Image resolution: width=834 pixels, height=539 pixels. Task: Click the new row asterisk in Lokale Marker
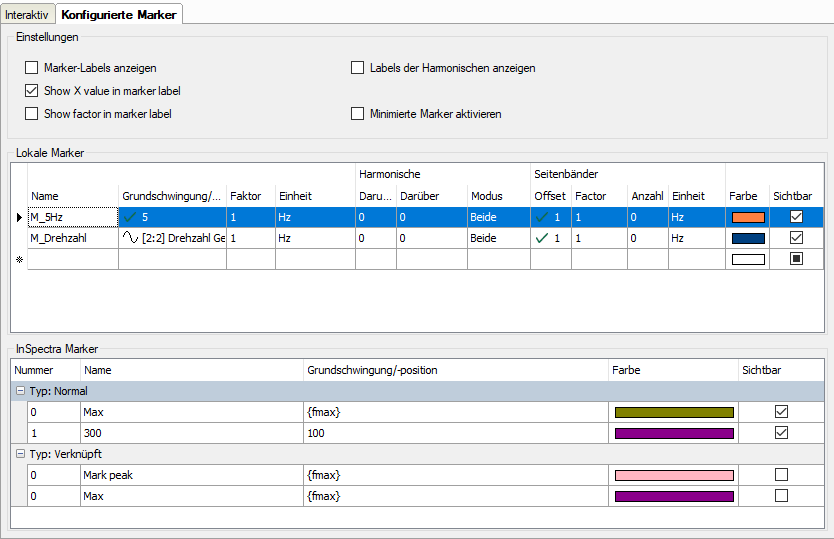tap(17, 260)
